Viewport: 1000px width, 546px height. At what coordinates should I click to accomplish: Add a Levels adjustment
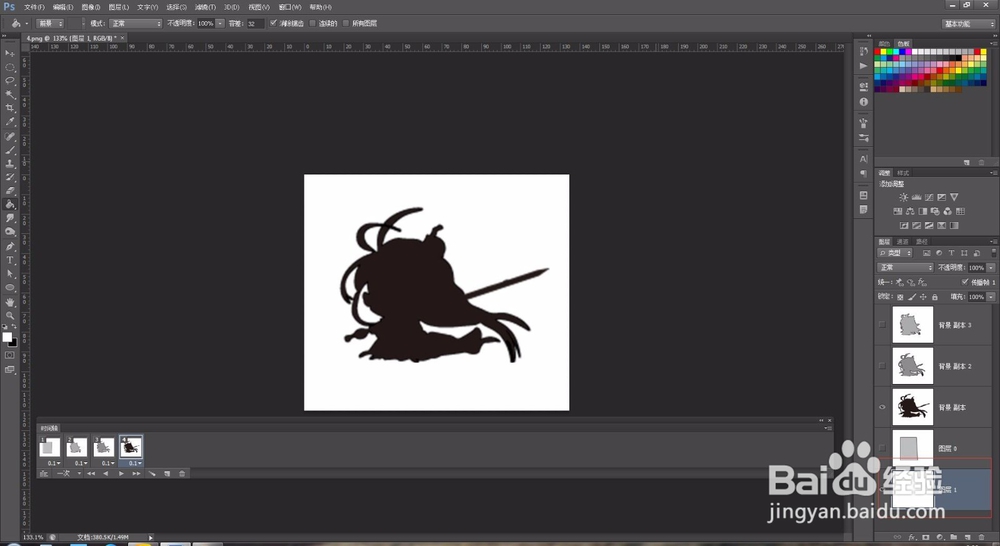(x=916, y=197)
